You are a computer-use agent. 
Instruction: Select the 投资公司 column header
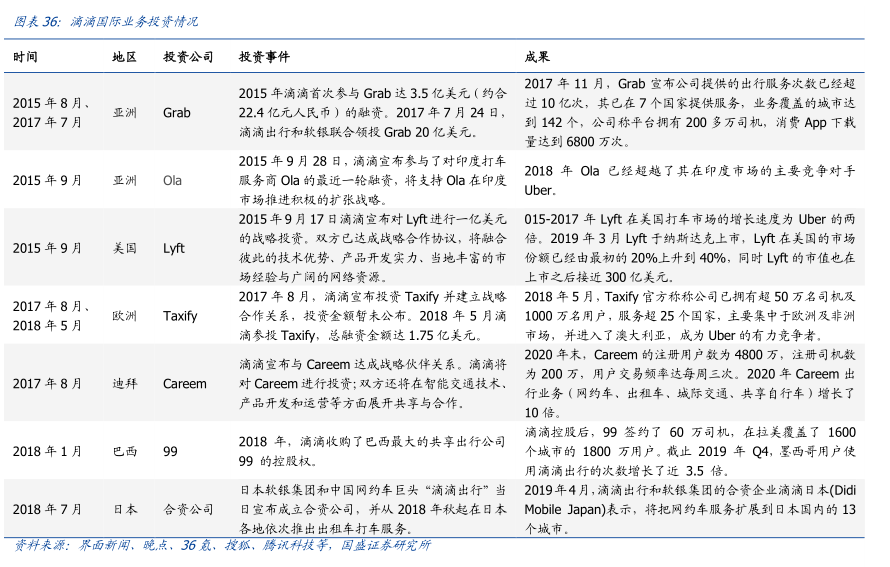[x=188, y=57]
